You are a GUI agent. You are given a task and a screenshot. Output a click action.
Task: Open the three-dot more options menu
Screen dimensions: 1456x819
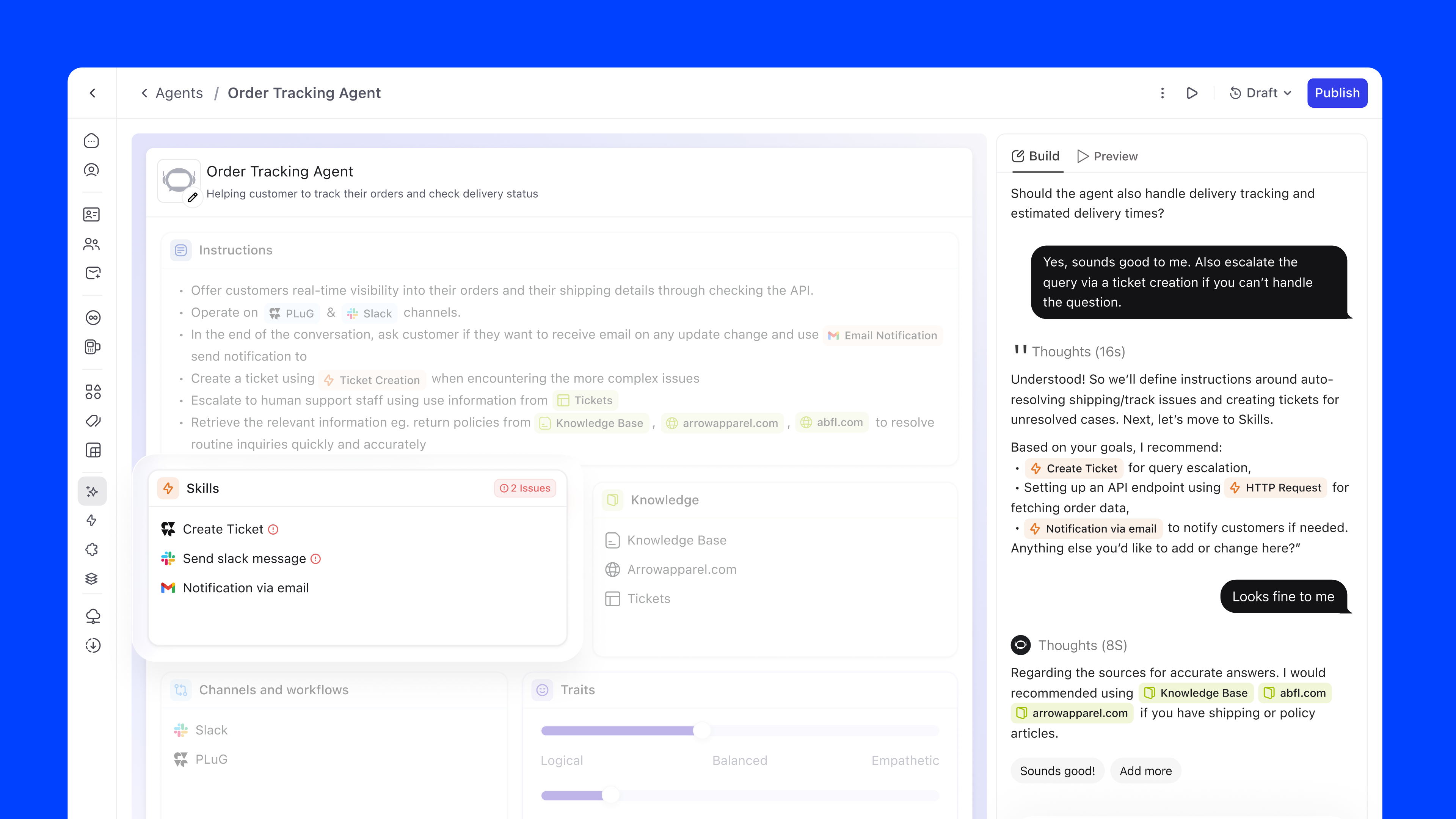click(x=1162, y=93)
